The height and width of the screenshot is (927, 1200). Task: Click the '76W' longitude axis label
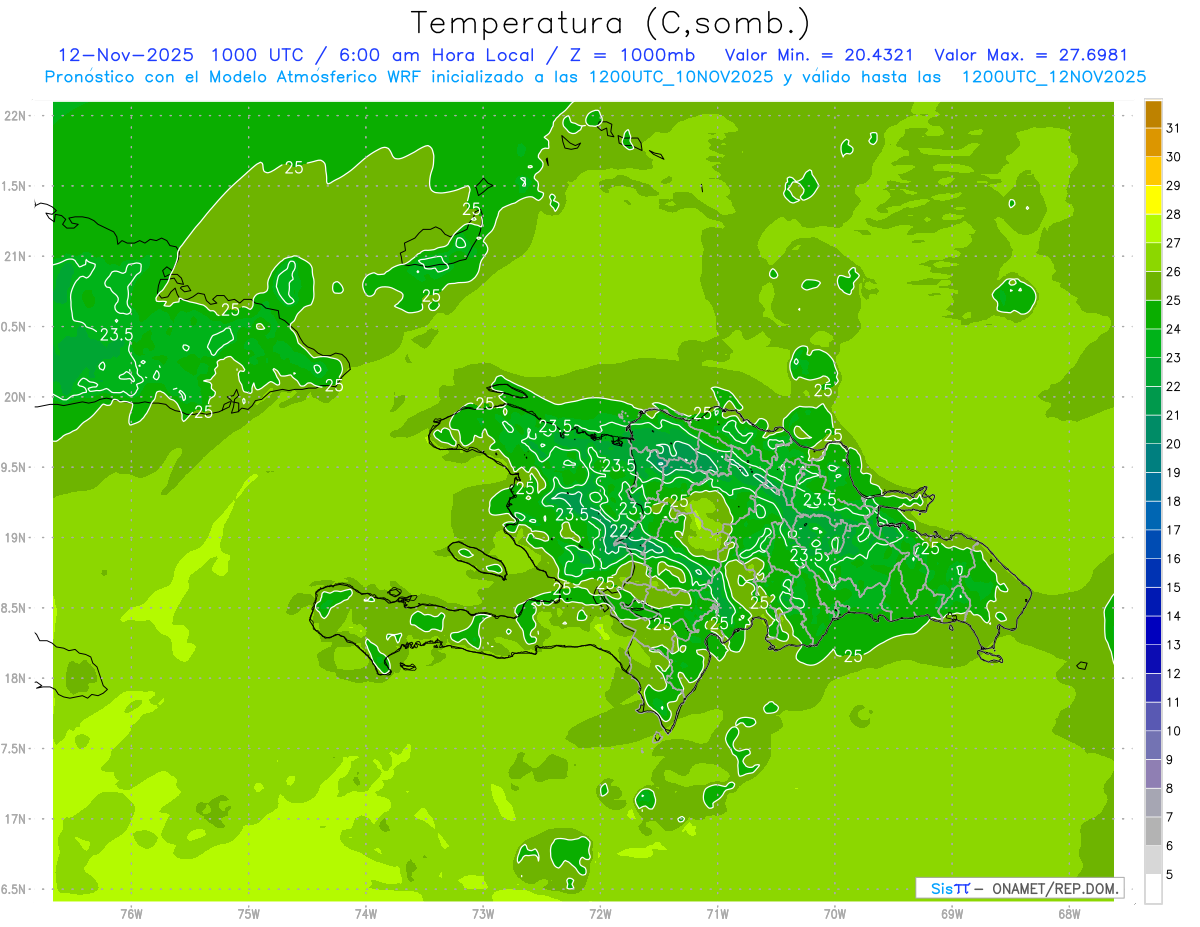tap(131, 914)
